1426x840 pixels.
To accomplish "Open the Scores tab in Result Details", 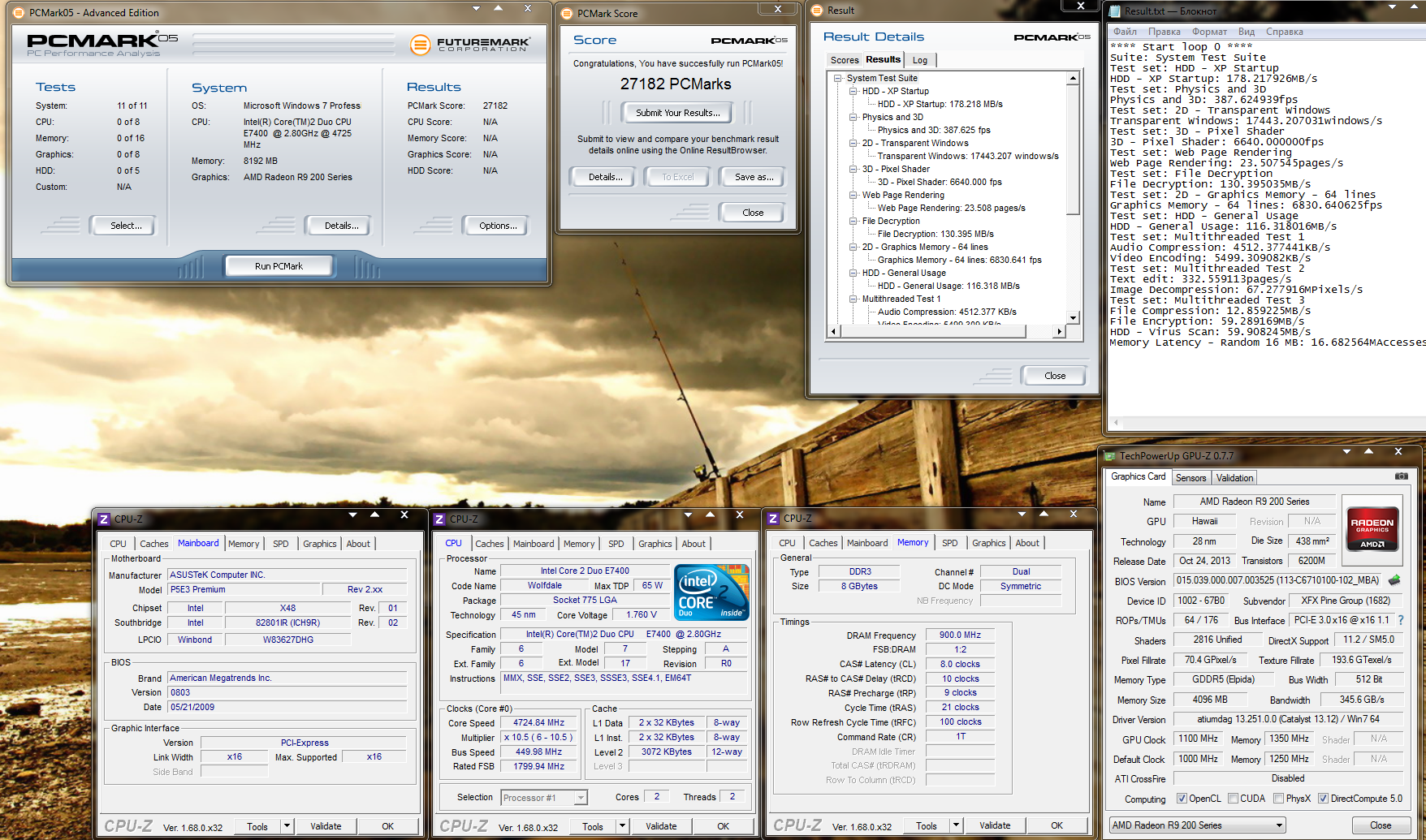I will 845,60.
